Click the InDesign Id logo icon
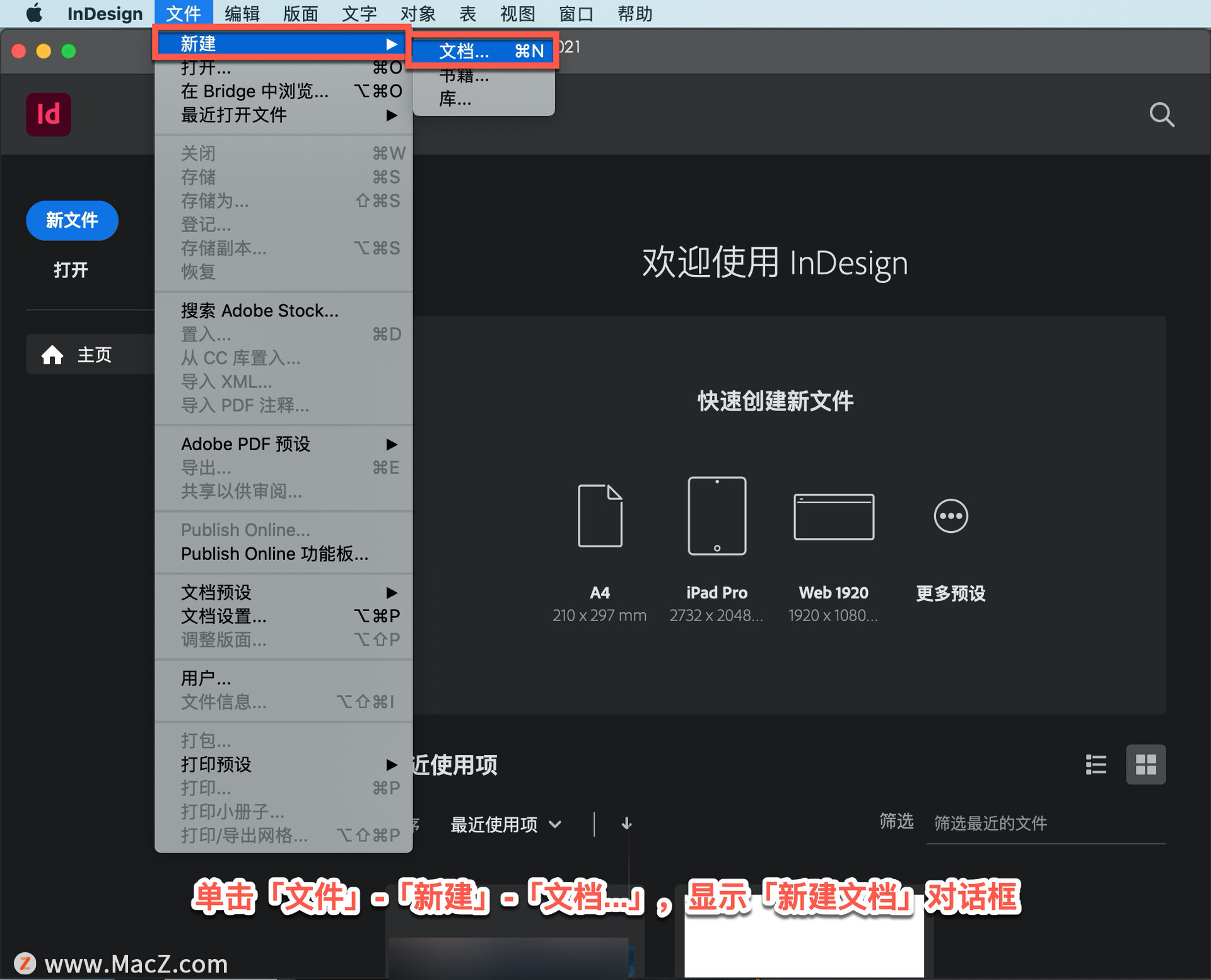The image size is (1211, 980). (x=49, y=115)
